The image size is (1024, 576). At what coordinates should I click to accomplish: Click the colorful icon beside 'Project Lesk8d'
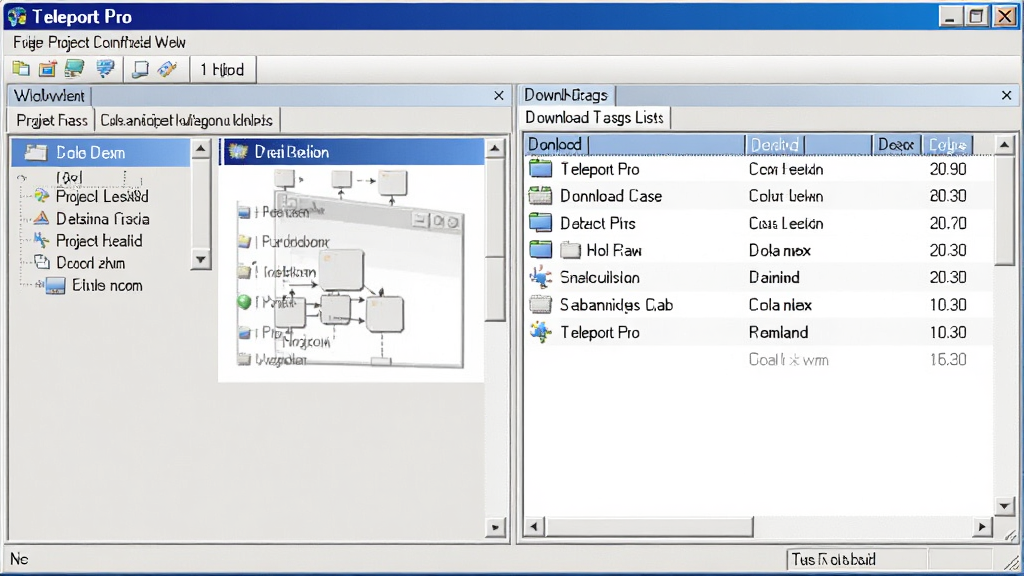click(x=42, y=196)
